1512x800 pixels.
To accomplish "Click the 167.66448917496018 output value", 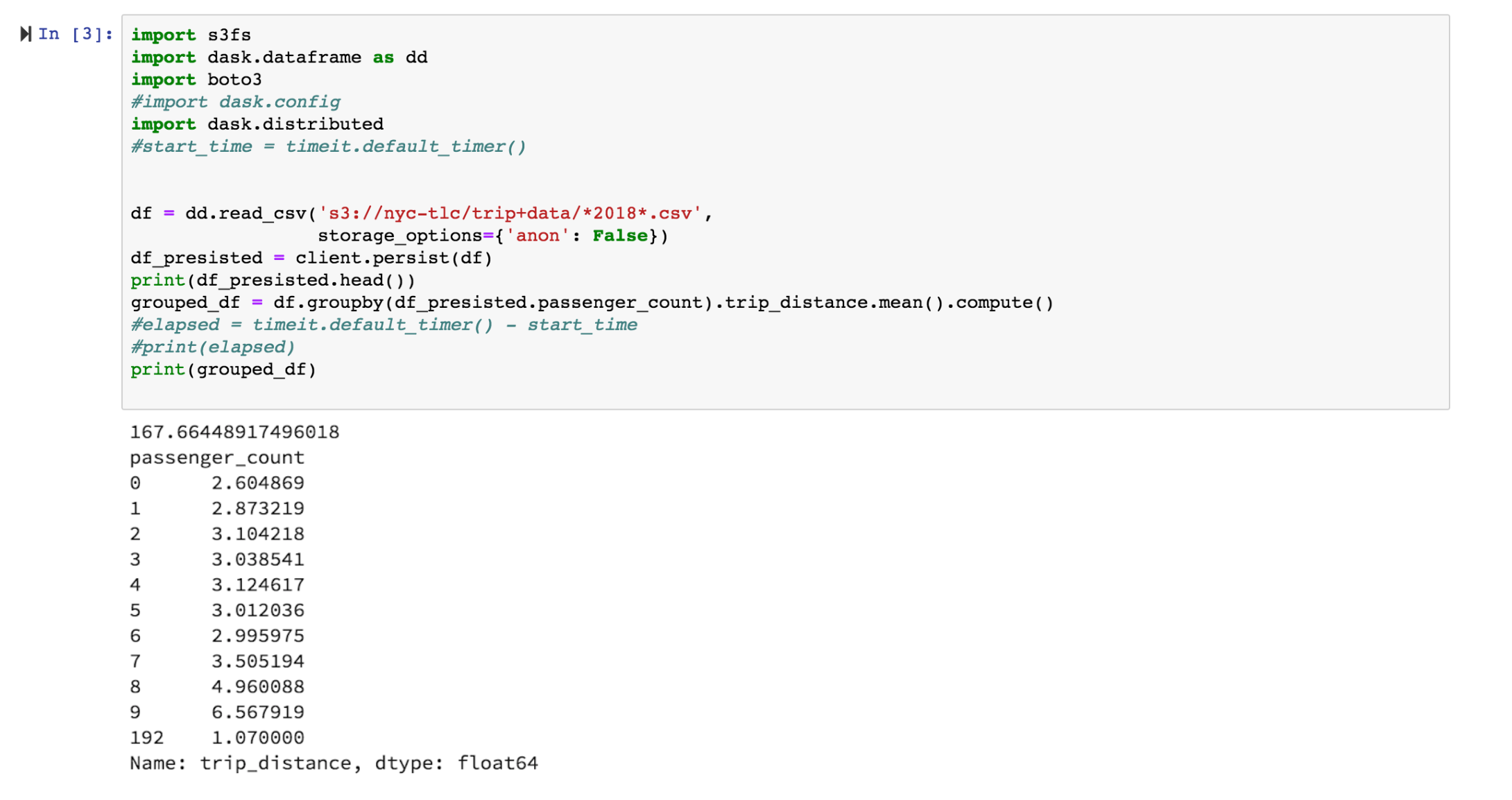I will (x=234, y=433).
